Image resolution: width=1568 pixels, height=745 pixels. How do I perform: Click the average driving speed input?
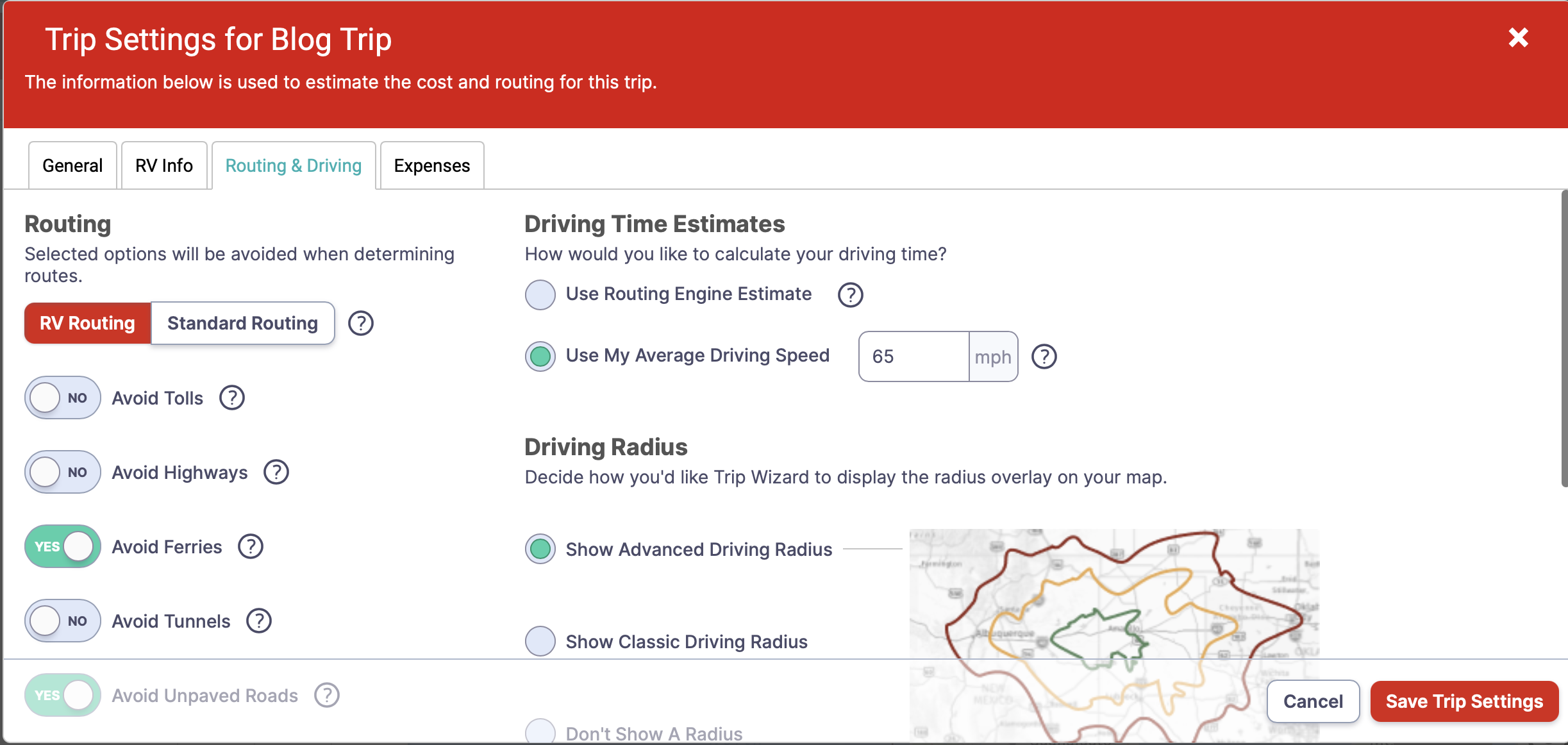(913, 356)
